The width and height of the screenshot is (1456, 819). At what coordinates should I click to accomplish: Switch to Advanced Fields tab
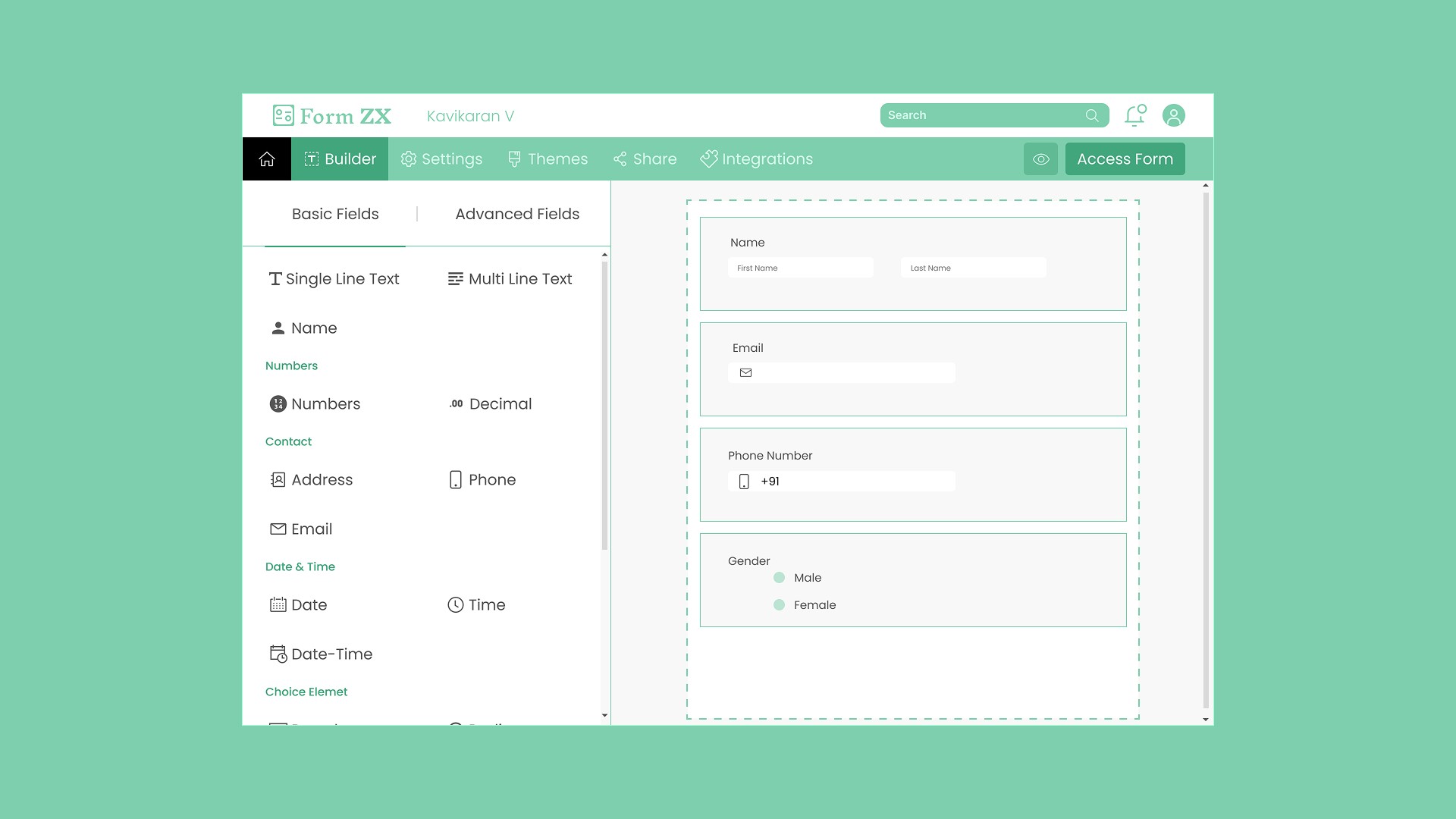(517, 215)
